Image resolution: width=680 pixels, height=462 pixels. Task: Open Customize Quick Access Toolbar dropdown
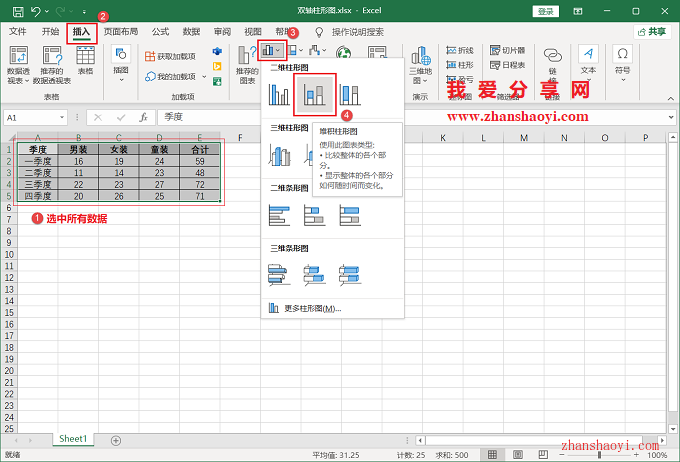[x=84, y=12]
